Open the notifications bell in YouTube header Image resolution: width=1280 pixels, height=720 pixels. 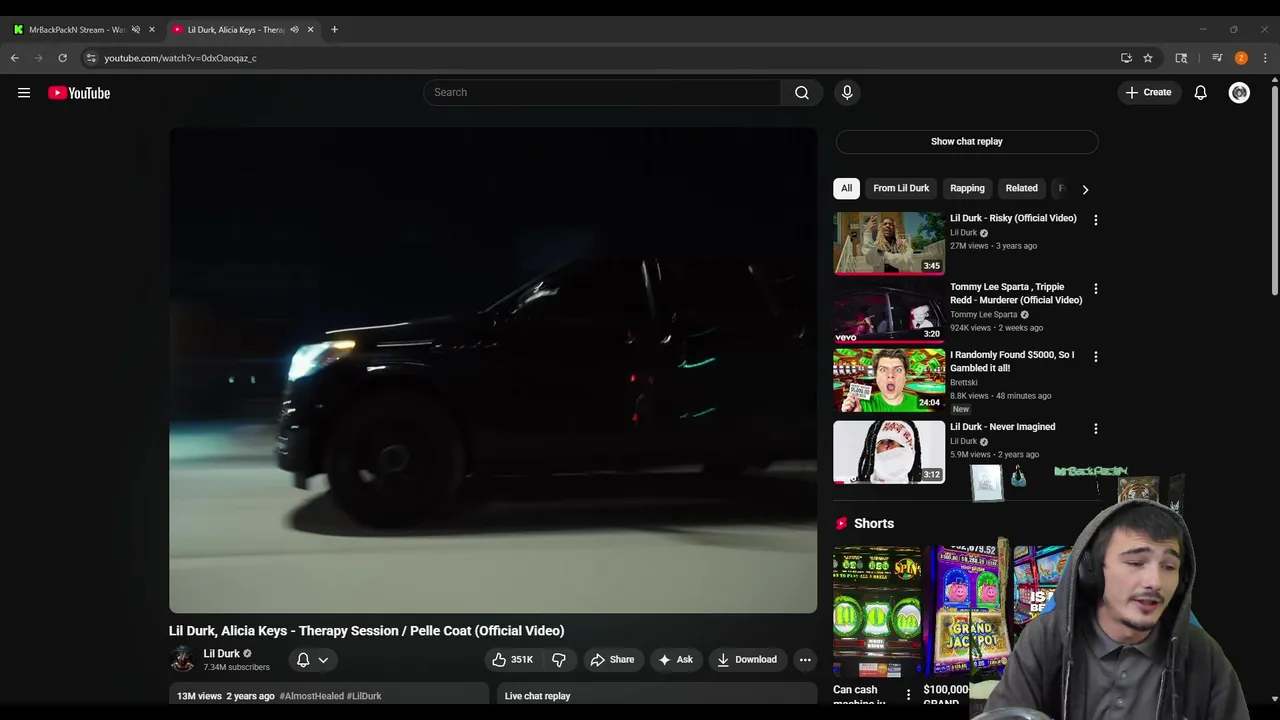pyautogui.click(x=1201, y=93)
